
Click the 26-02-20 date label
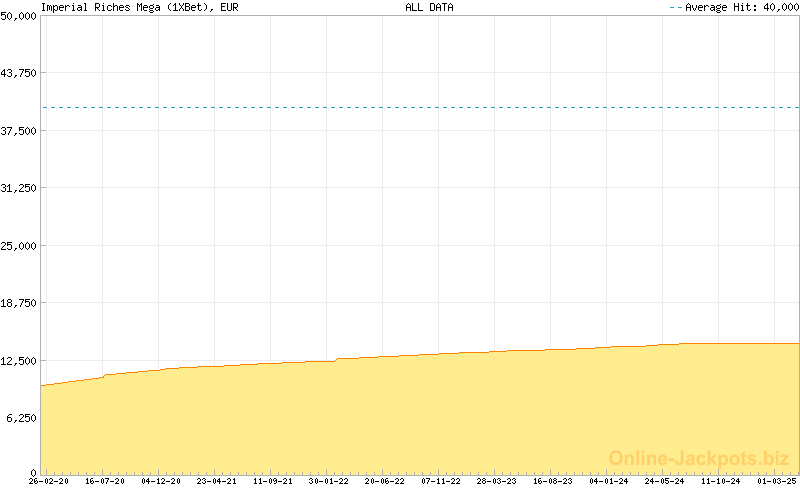point(49,481)
